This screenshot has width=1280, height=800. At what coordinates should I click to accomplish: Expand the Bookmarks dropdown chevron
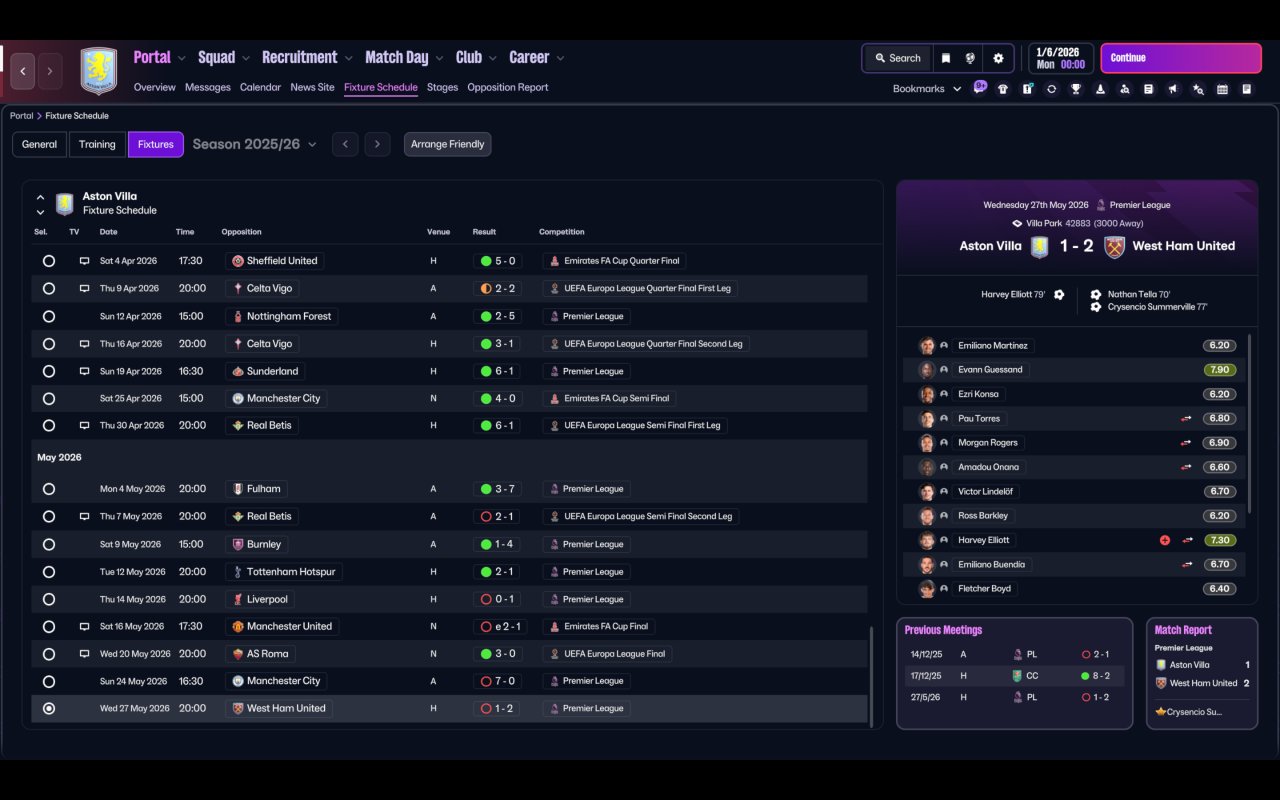pyautogui.click(x=957, y=89)
